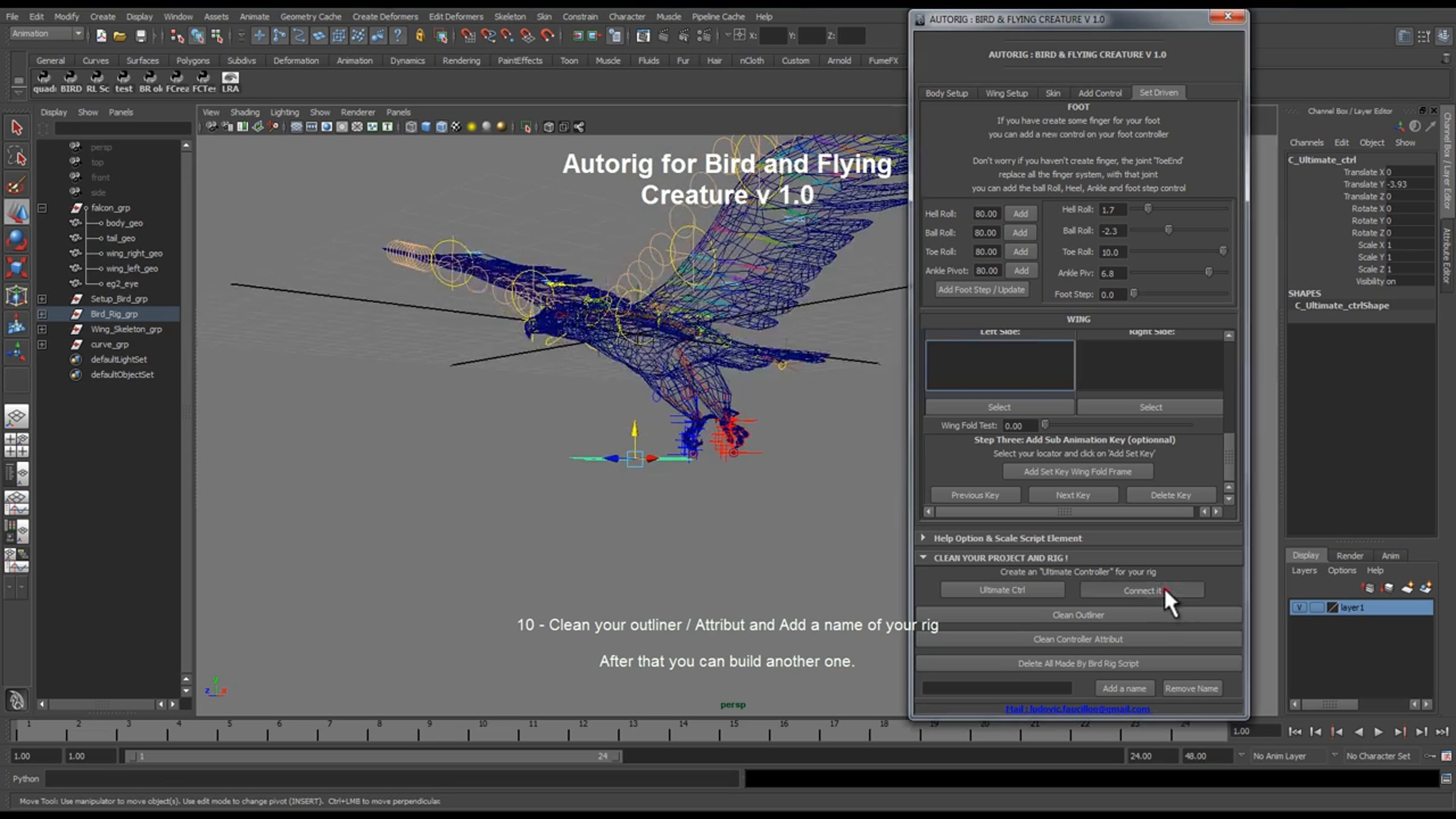The height and width of the screenshot is (819, 1456).
Task: Toggle visibility of layer1
Action: pos(1299,607)
